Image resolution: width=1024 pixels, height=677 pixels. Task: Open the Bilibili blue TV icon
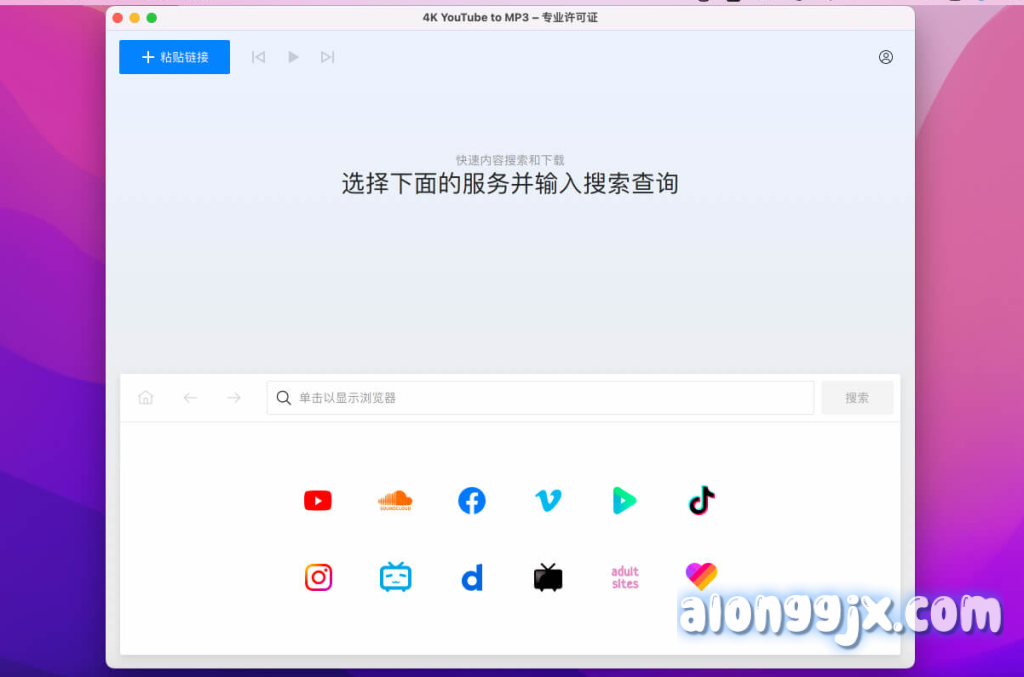click(x=395, y=577)
